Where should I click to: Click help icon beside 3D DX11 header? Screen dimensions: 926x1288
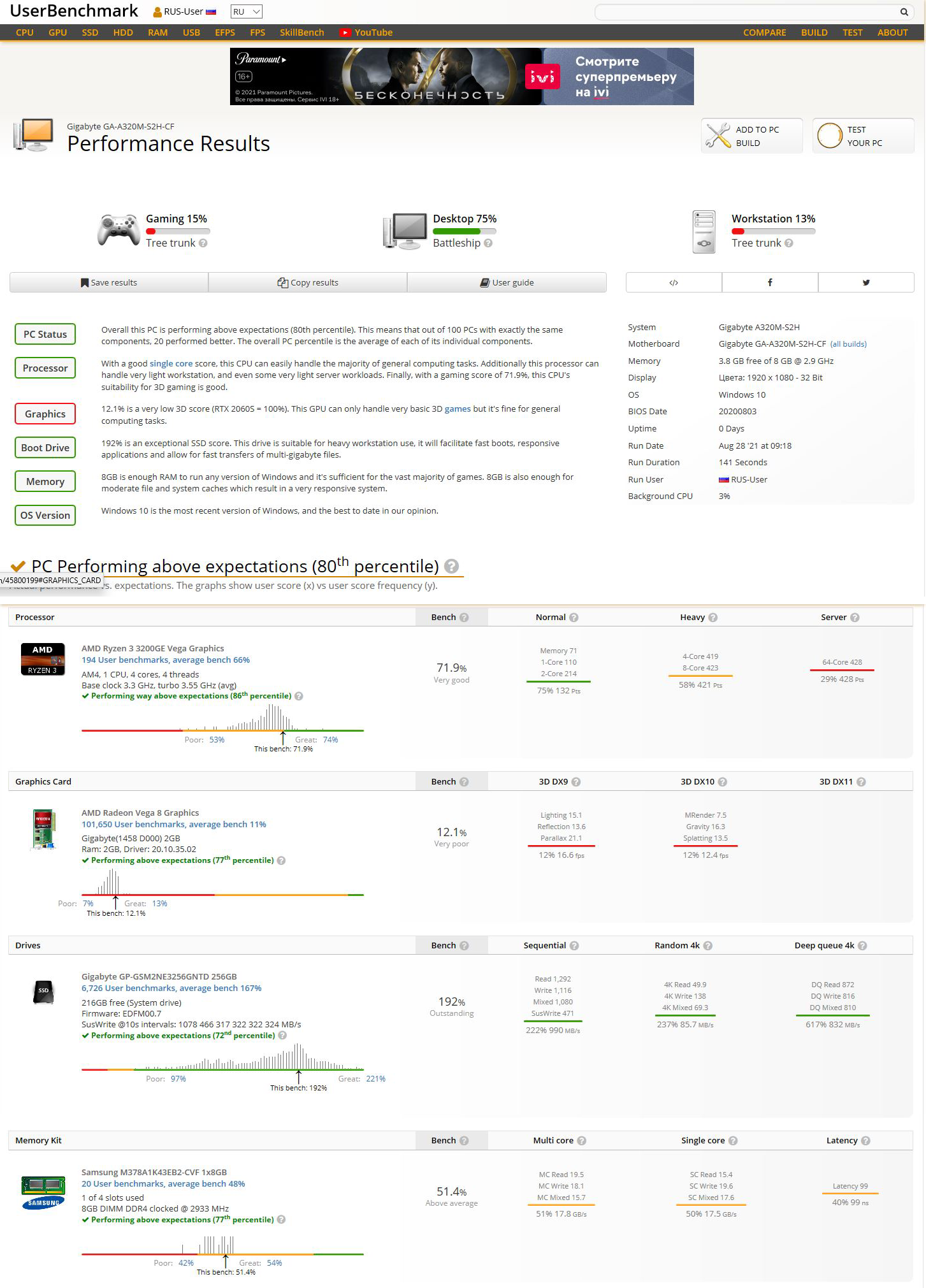click(861, 782)
